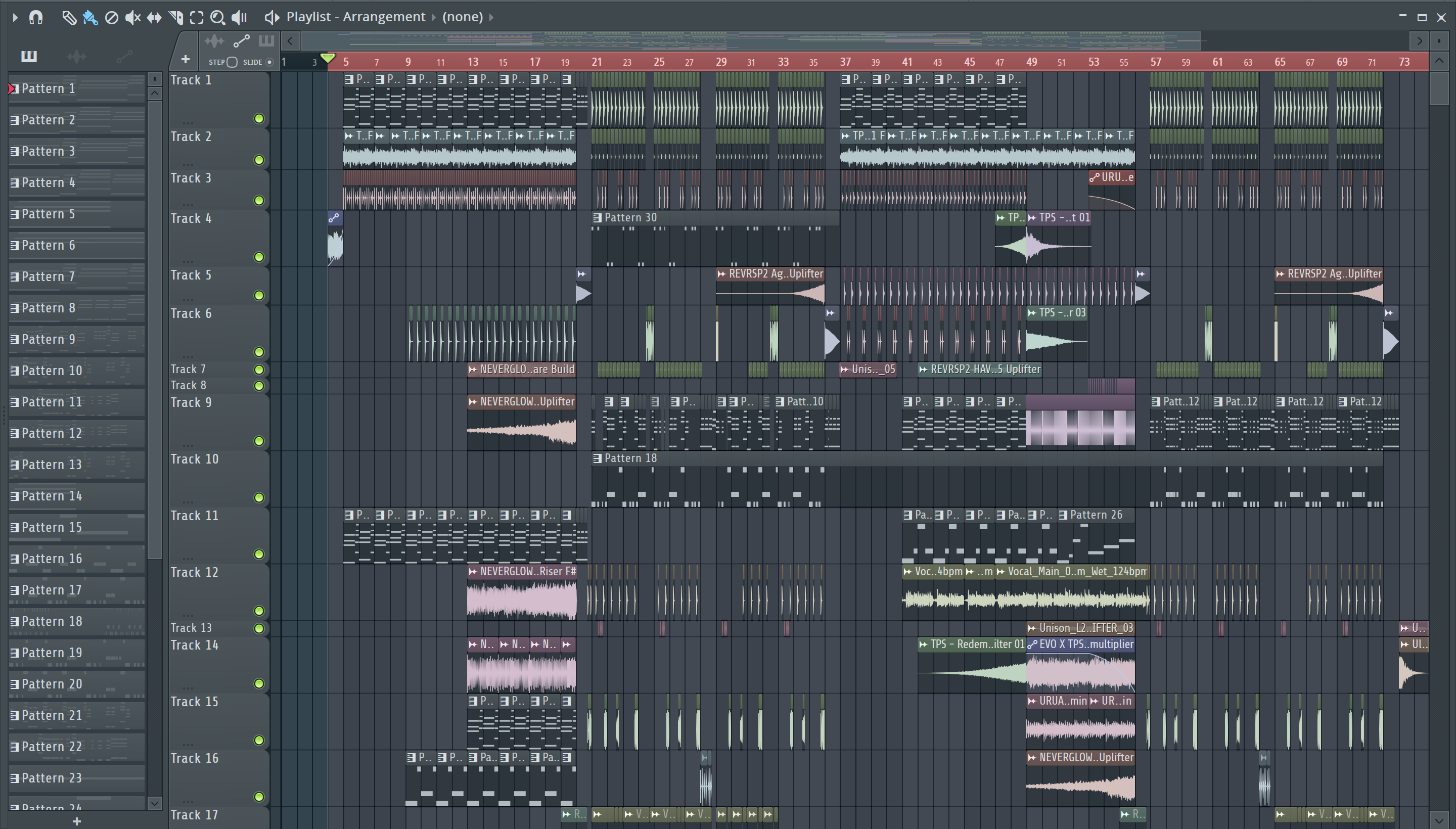Image resolution: width=1456 pixels, height=829 pixels.
Task: Add a new pattern with bottom plus button
Action: click(x=77, y=821)
